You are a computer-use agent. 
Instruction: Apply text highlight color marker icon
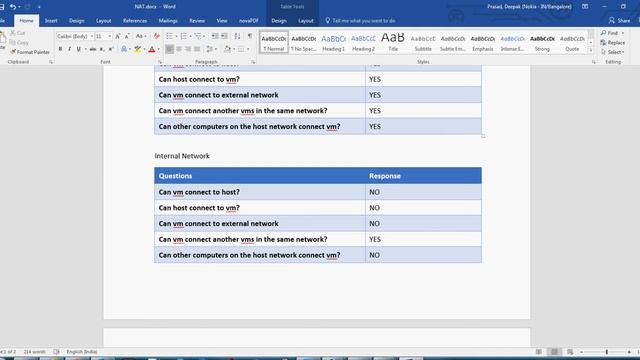tap(138, 49)
